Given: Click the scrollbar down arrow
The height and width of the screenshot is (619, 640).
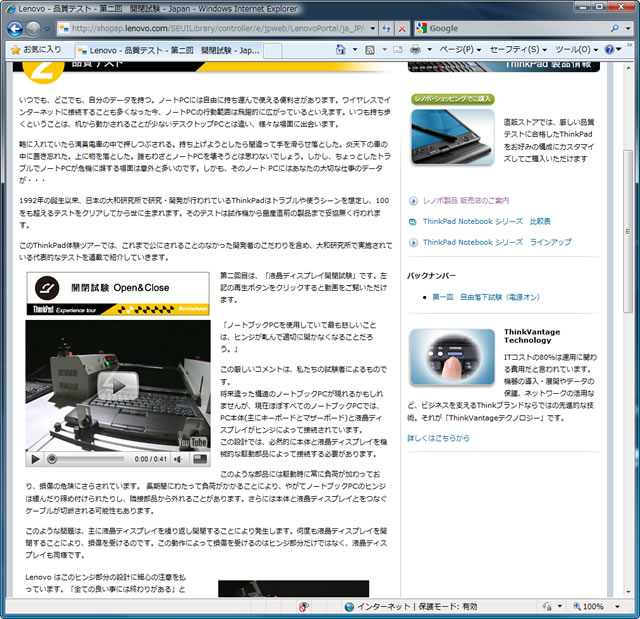Looking at the screenshot, I should [628, 592].
